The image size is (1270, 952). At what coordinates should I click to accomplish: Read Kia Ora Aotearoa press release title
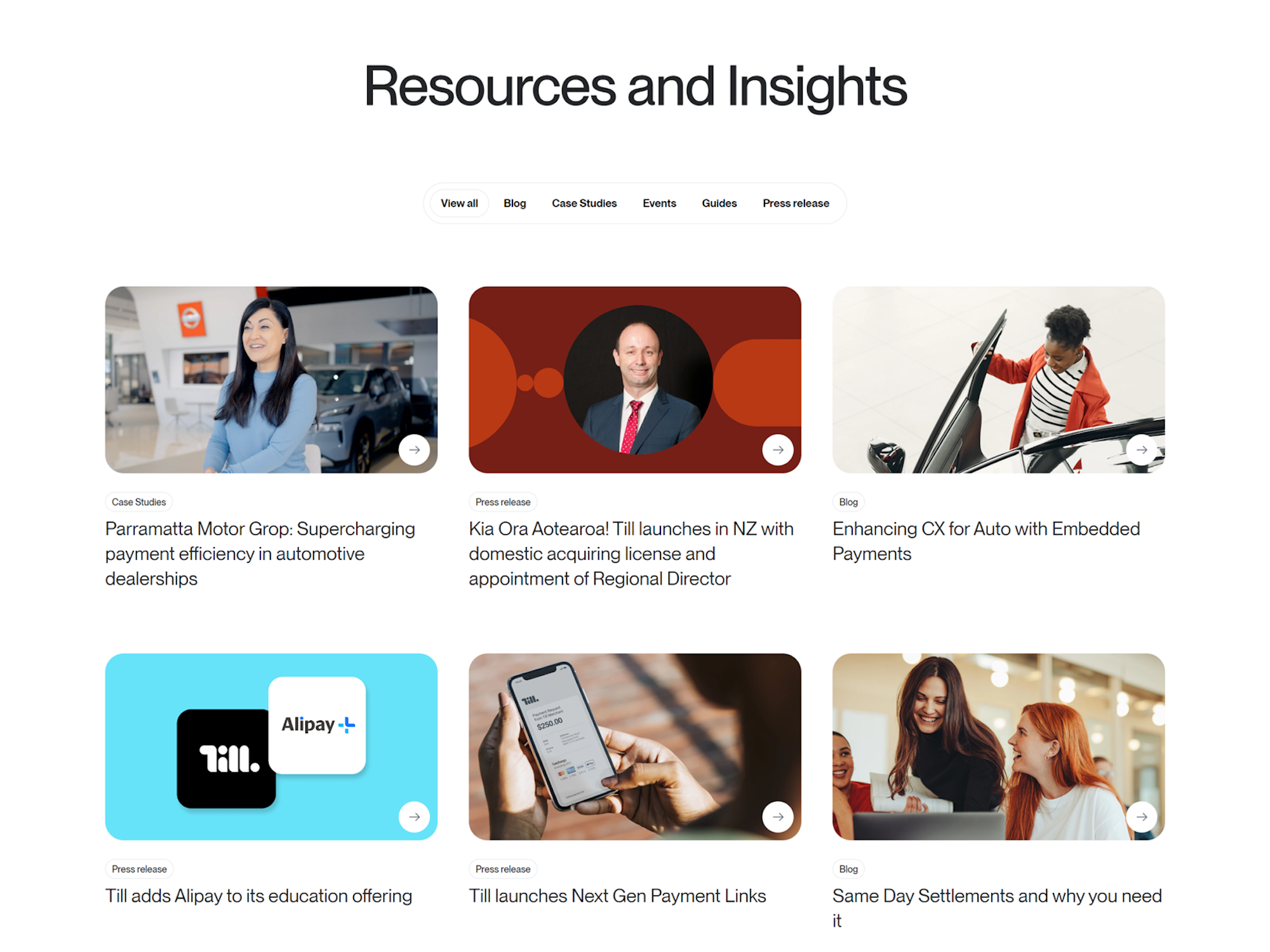(631, 553)
